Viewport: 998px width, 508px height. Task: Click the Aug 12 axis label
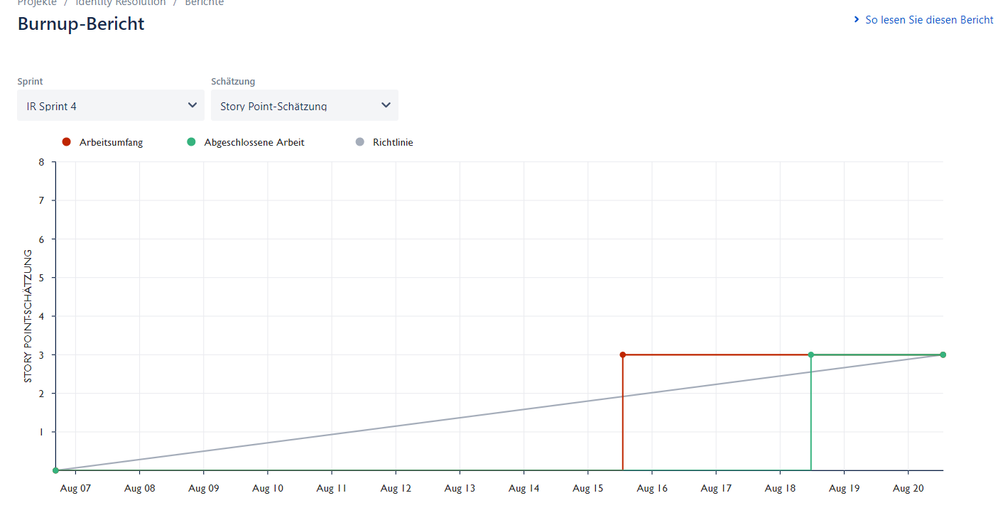point(396,488)
